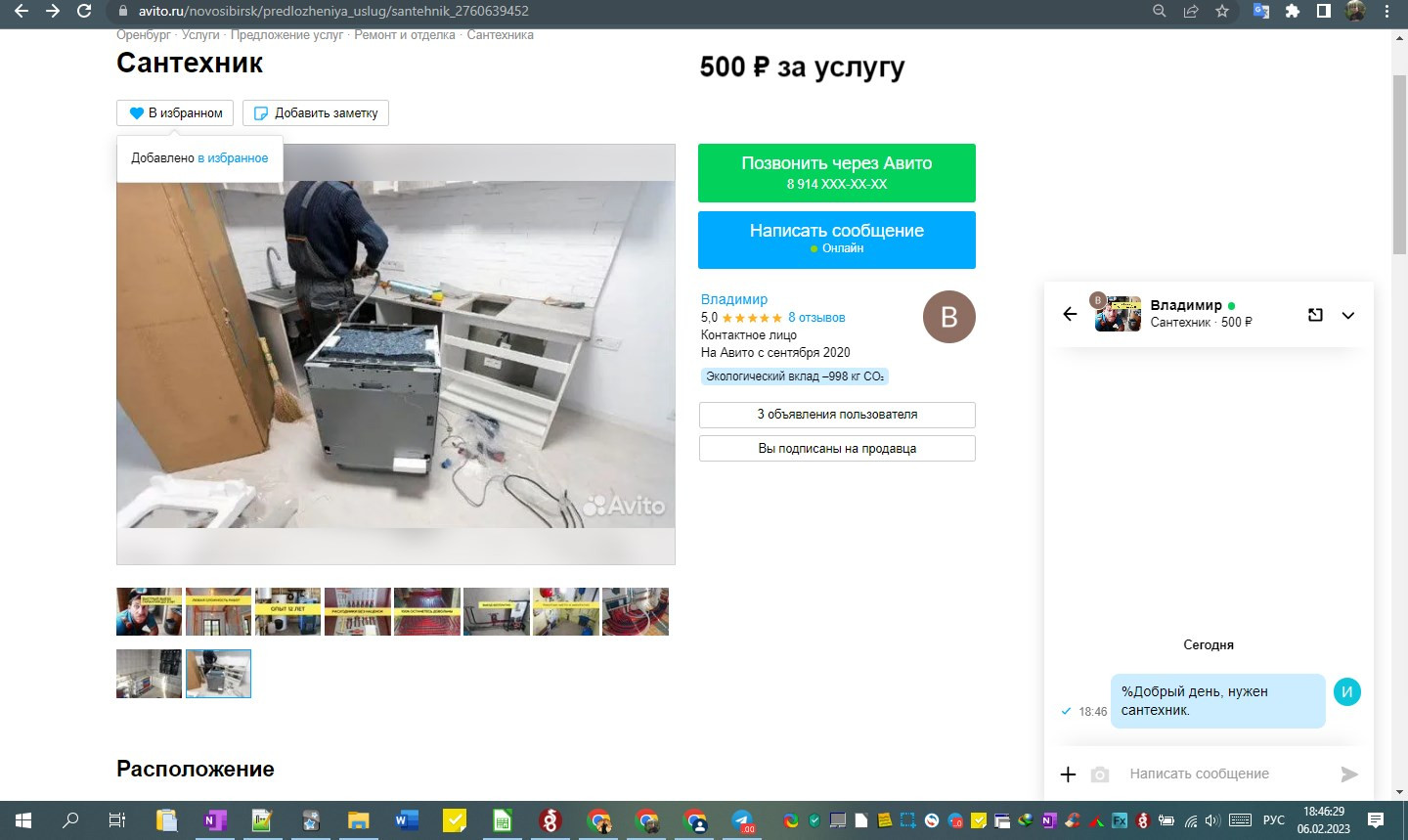Open Оренбург breadcrumb
1408x840 pixels.
[x=143, y=35]
